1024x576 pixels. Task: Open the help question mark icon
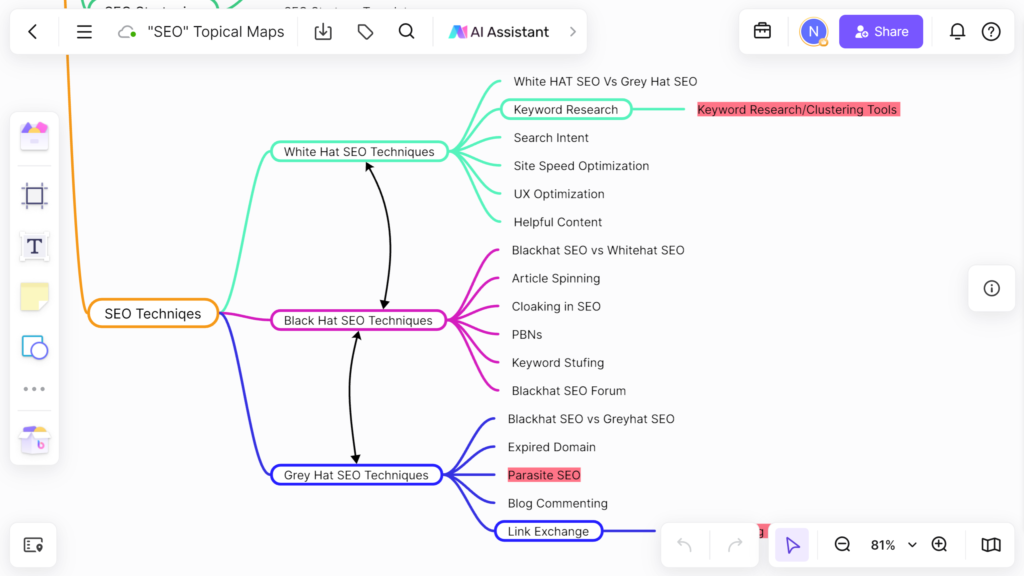pos(991,32)
